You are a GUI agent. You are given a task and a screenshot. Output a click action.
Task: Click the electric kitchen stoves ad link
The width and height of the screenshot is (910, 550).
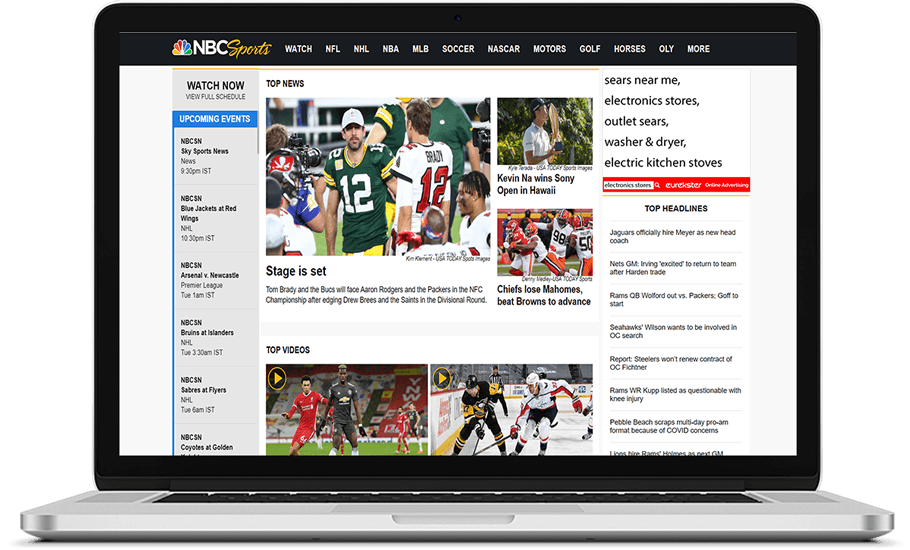click(663, 162)
